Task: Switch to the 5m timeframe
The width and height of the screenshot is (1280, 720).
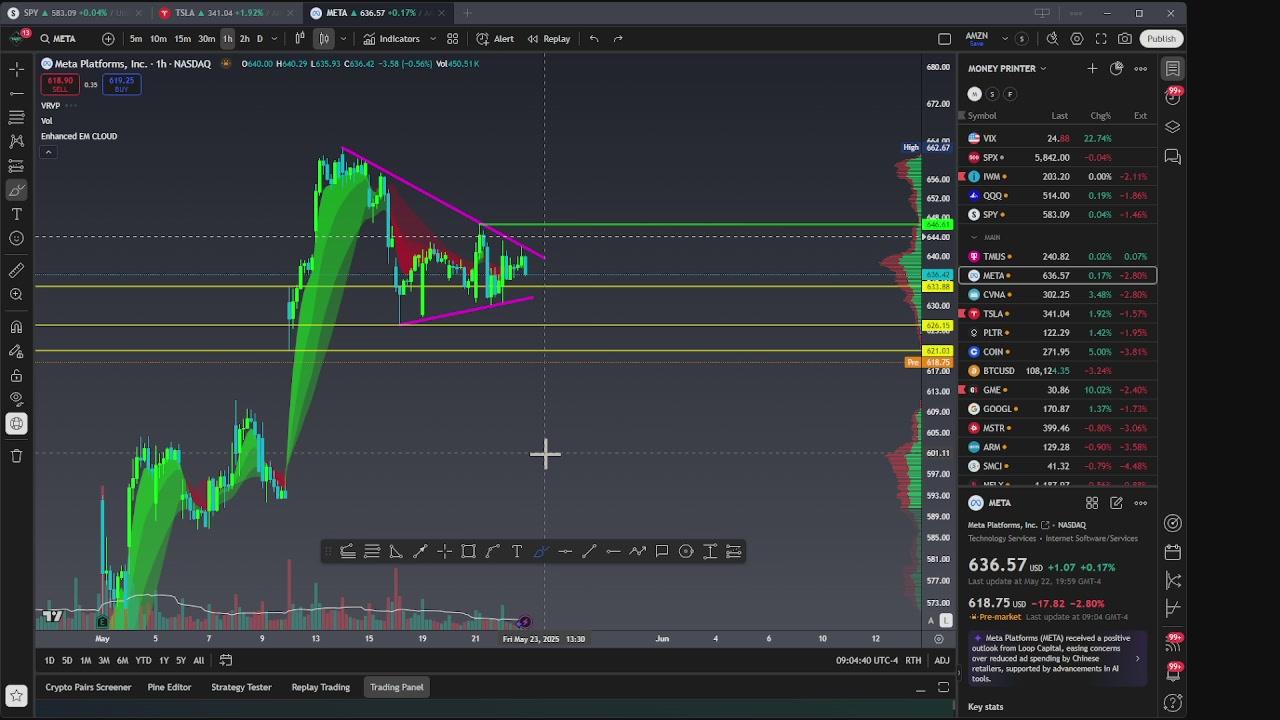Action: [136, 39]
